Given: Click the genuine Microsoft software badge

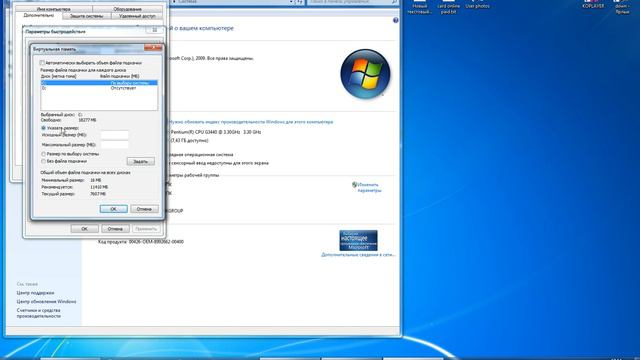Looking at the screenshot, I should (358, 240).
